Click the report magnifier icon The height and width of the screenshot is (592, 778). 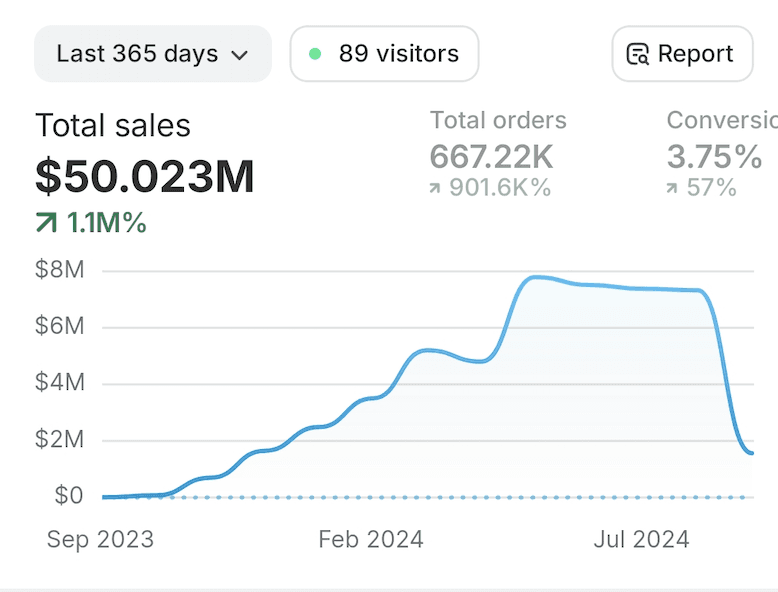coord(638,54)
